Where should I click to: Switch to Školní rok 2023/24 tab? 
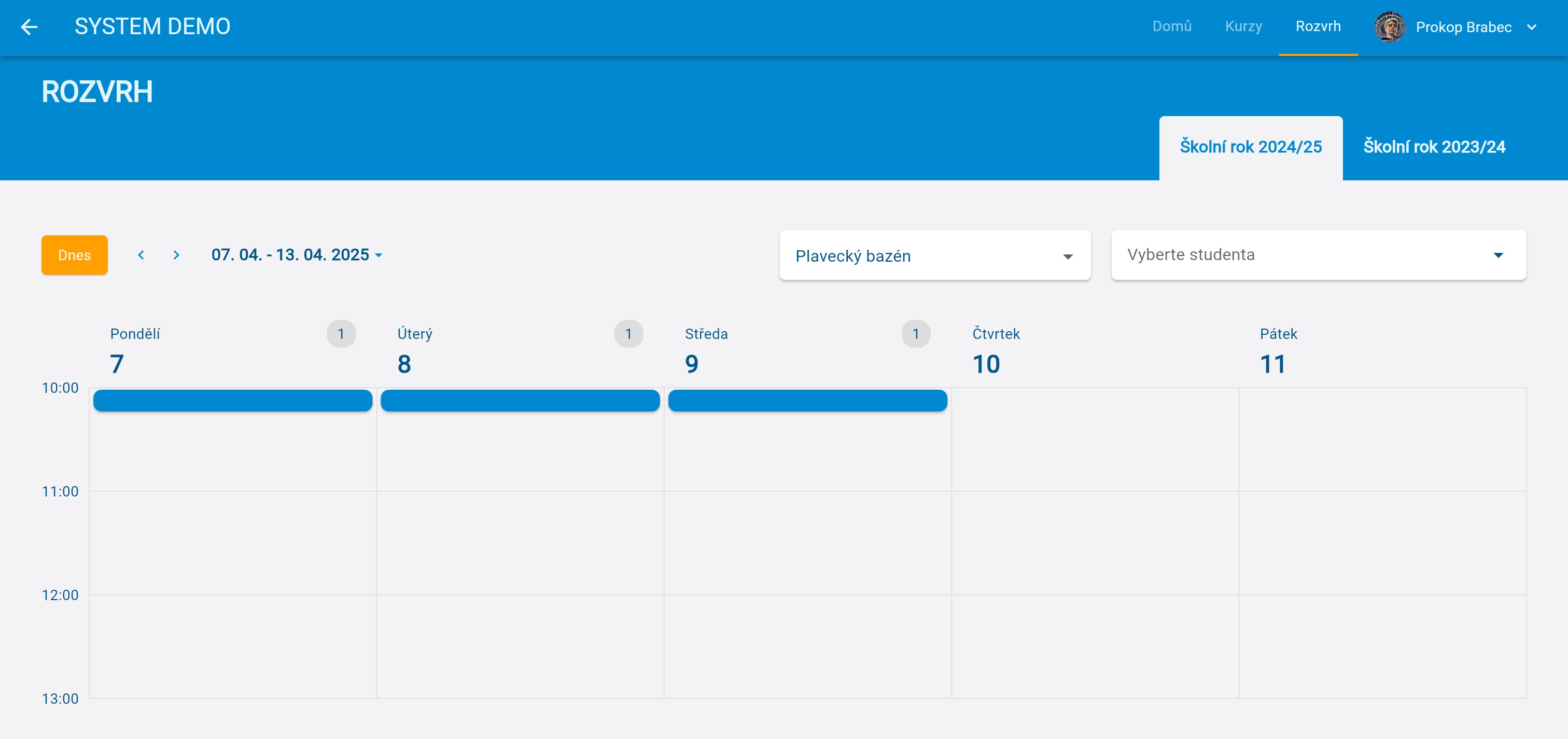point(1434,147)
